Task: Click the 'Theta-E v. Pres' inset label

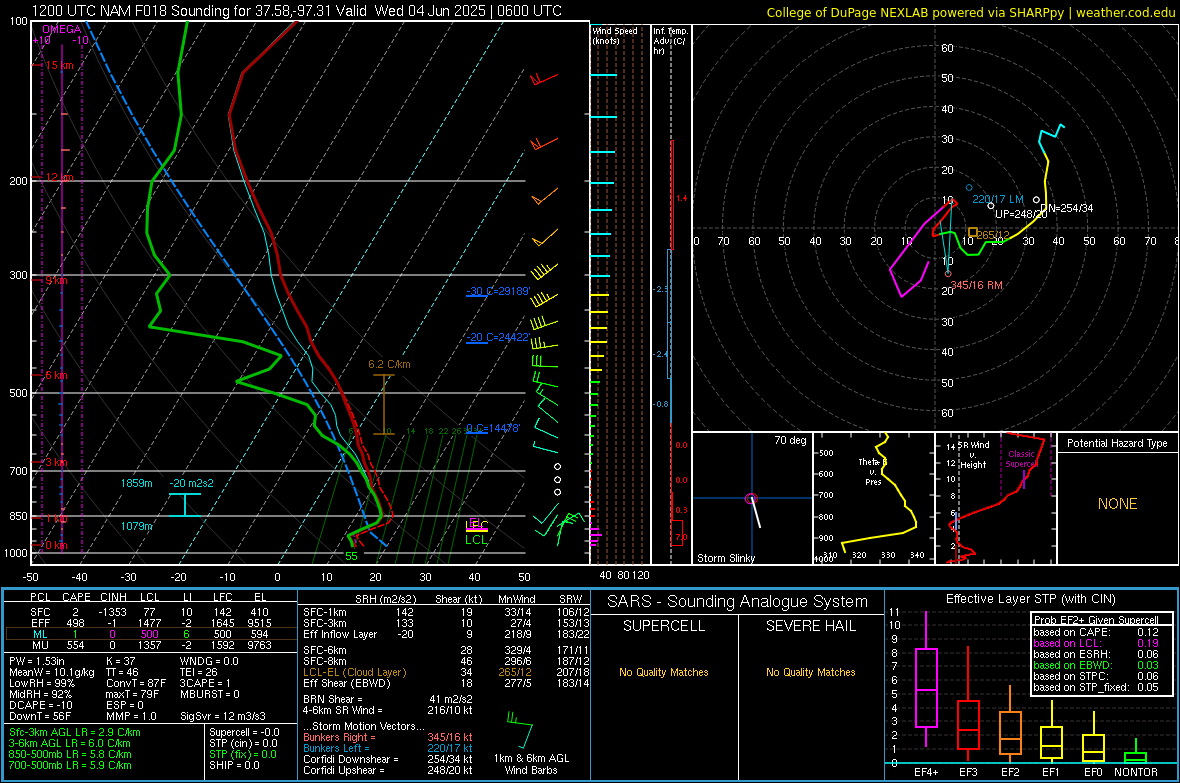Action: coord(873,472)
